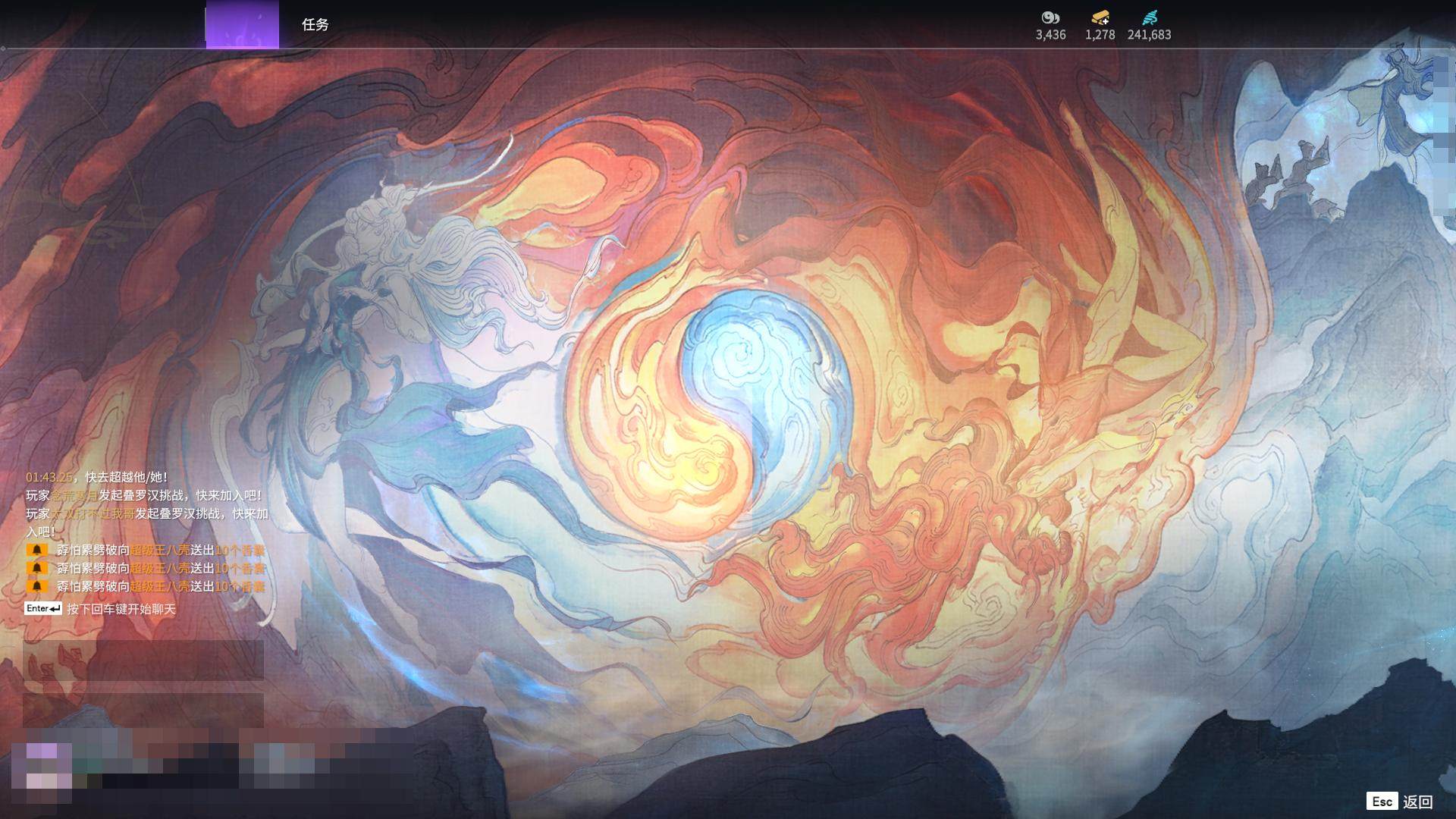Click player name 念荒寒月 in chat
Screen dimensions: 1456x819
click(x=74, y=495)
